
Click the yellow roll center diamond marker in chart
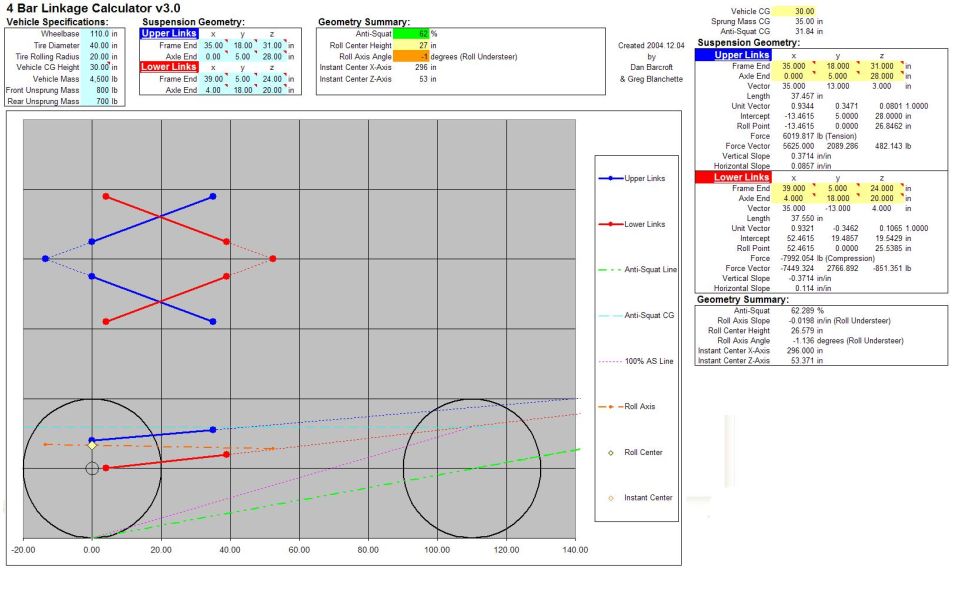pyautogui.click(x=92, y=446)
